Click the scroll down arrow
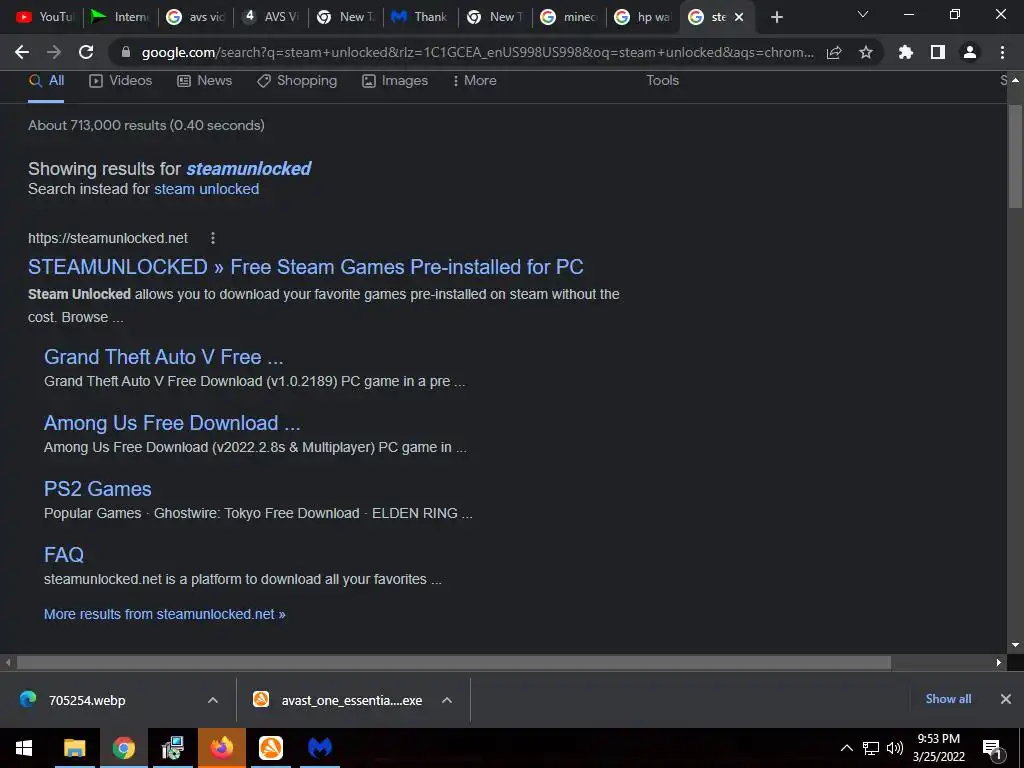 point(1015,645)
